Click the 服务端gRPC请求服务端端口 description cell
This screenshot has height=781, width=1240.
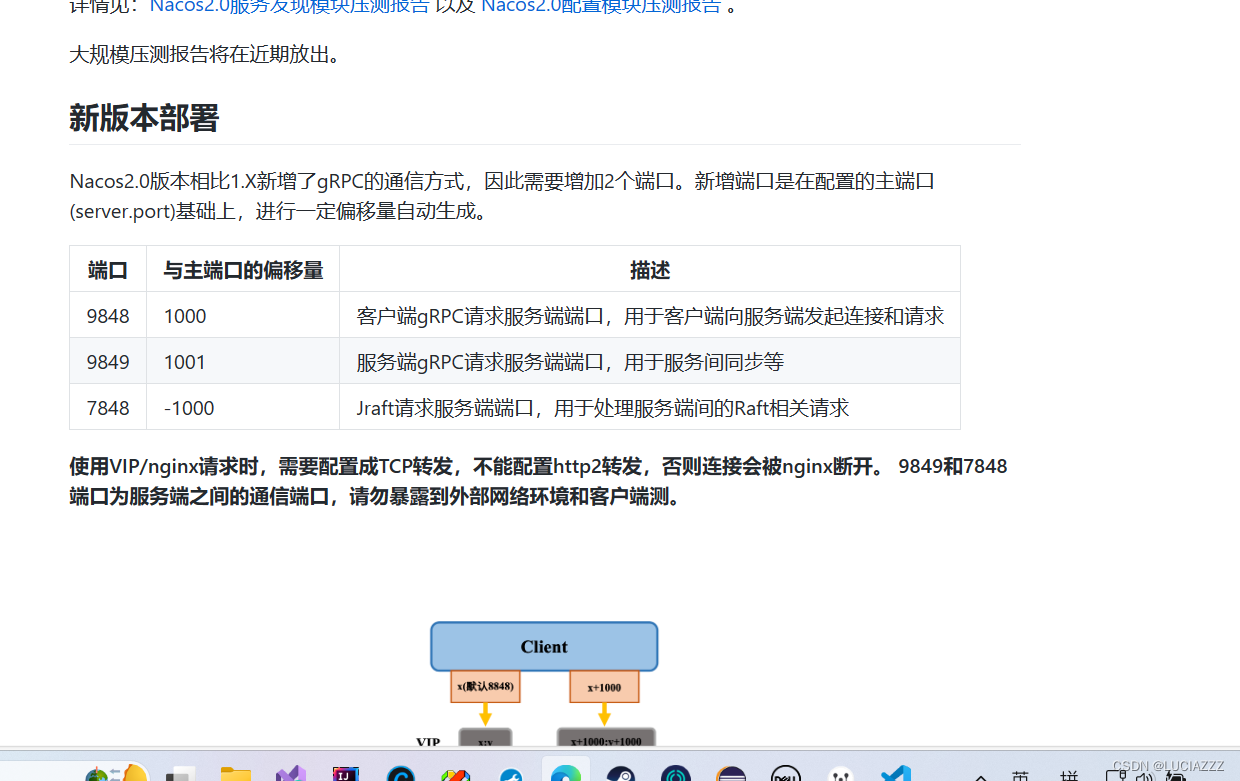[x=650, y=362]
